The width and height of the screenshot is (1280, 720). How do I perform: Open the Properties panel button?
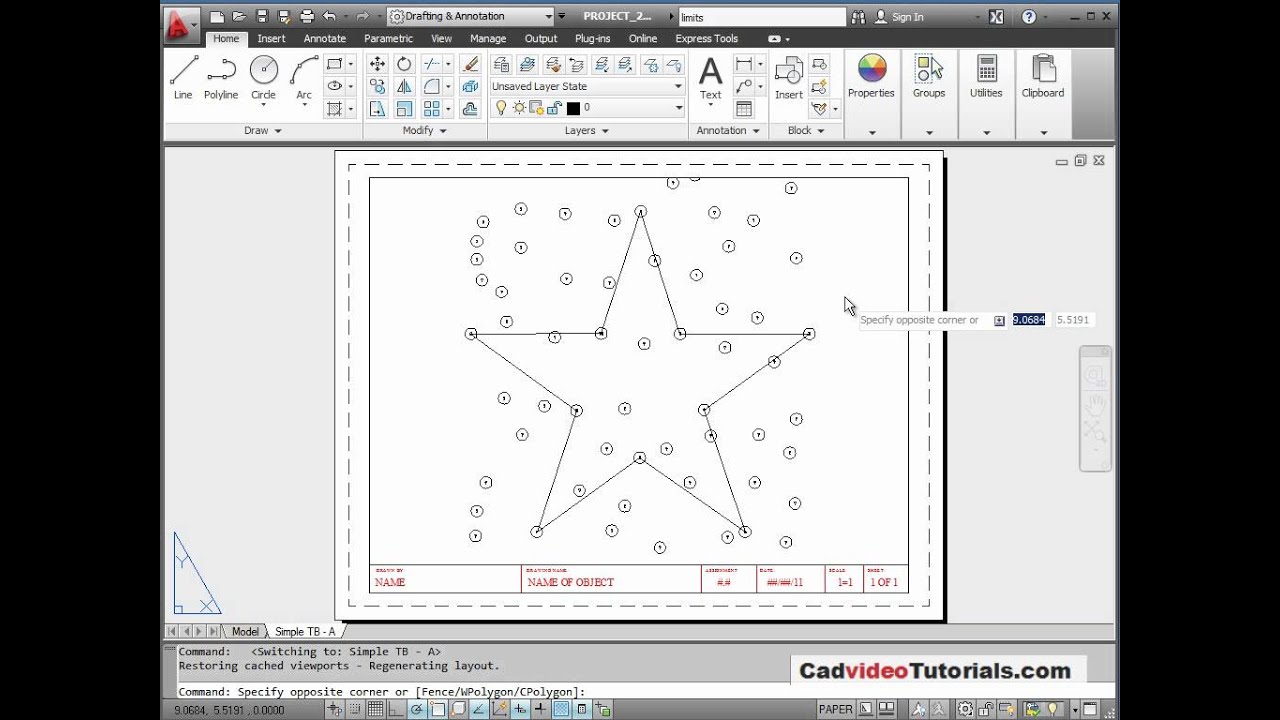[x=872, y=78]
